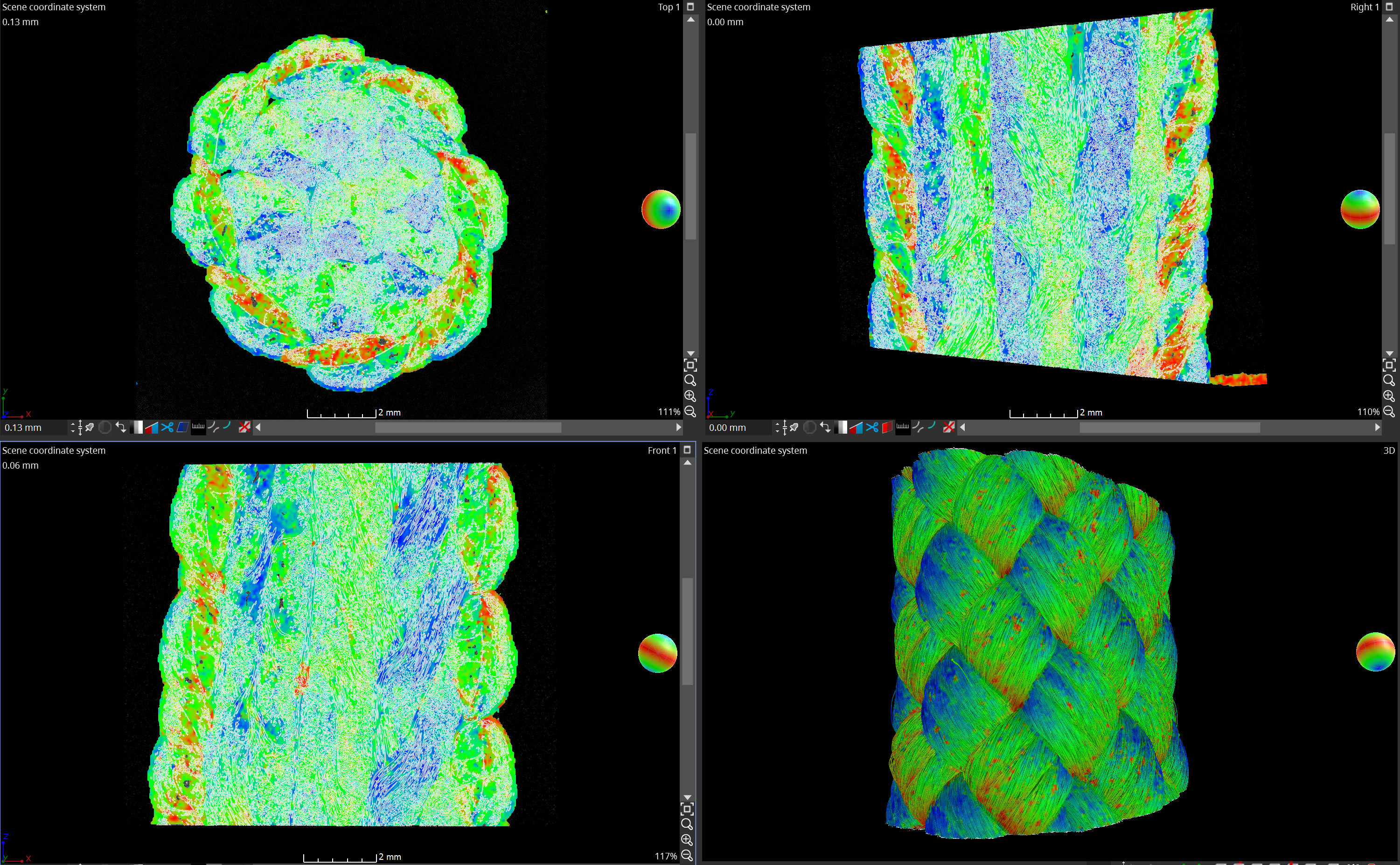Click the orientation color sphere in 3D view
Image resolution: width=1400 pixels, height=865 pixels.
(1375, 651)
